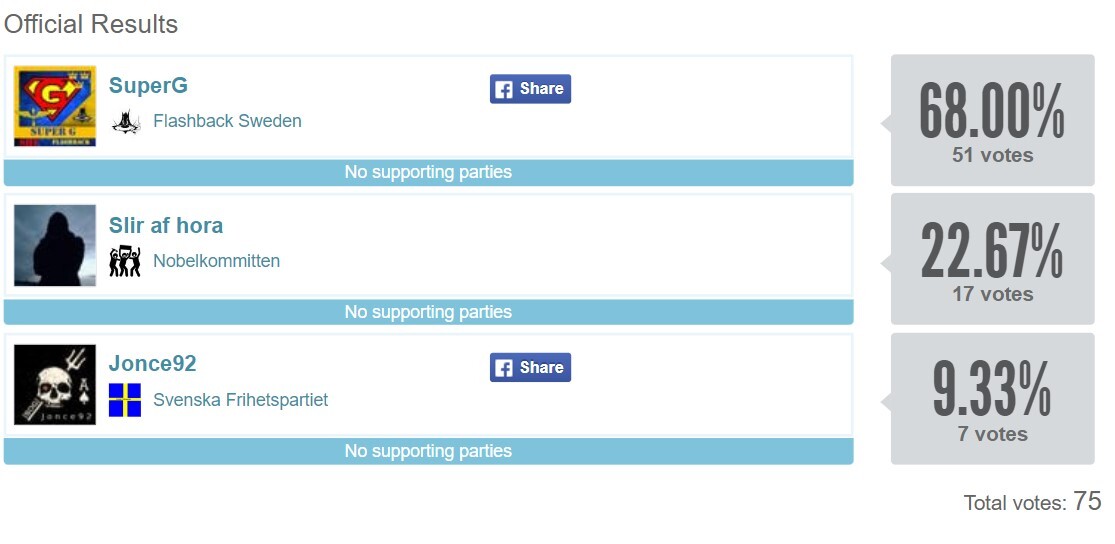Viewport: 1115px width, 544px height.
Task: Click the Flashback Sweden party icon
Action: 125,122
